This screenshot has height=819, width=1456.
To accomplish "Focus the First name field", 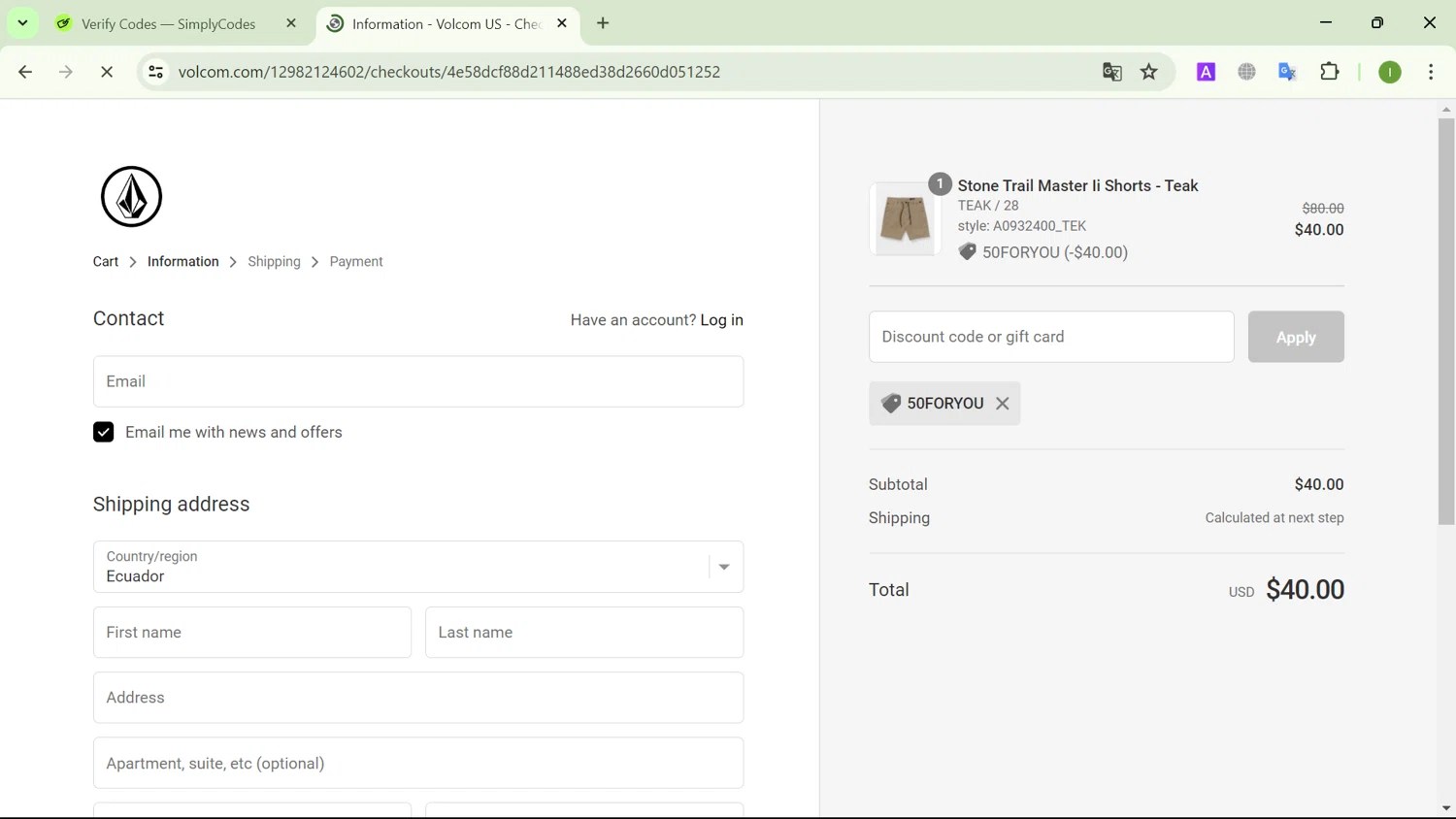I will click(x=252, y=633).
